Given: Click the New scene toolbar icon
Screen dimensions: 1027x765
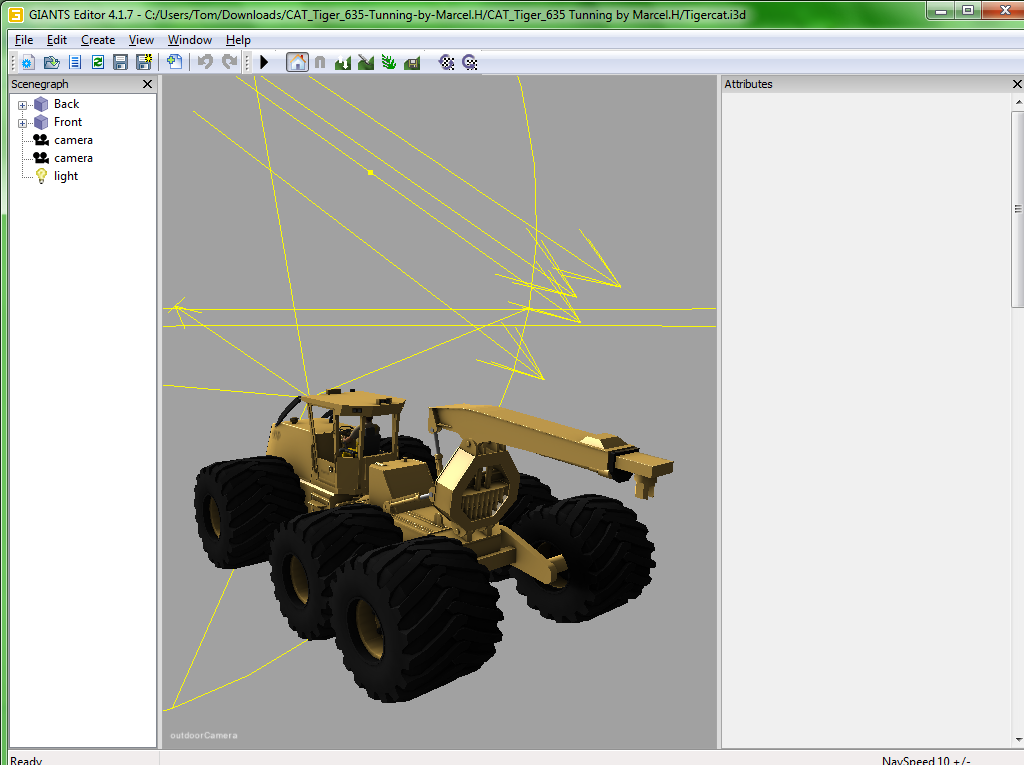Looking at the screenshot, I should tap(27, 63).
